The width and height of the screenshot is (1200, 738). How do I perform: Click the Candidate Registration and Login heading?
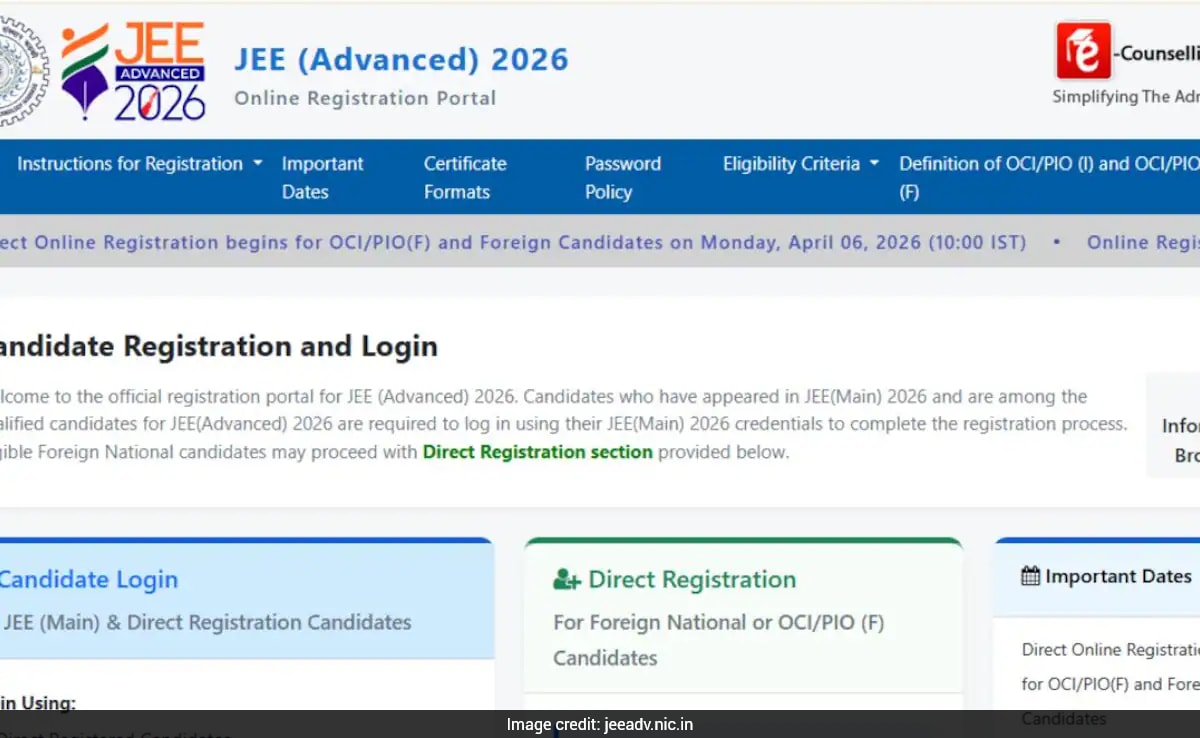pyautogui.click(x=218, y=347)
